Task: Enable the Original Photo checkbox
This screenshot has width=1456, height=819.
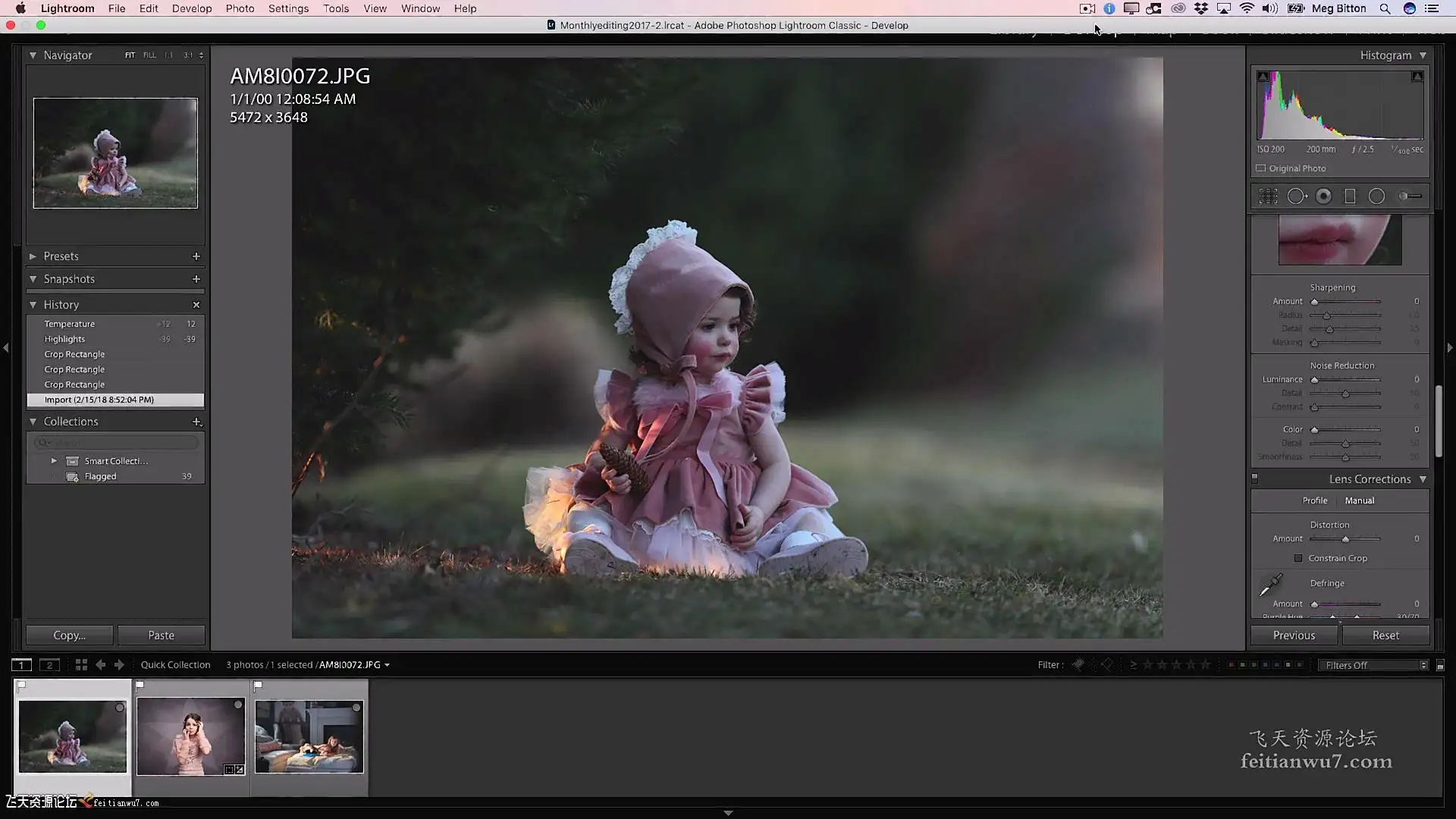Action: (1261, 168)
